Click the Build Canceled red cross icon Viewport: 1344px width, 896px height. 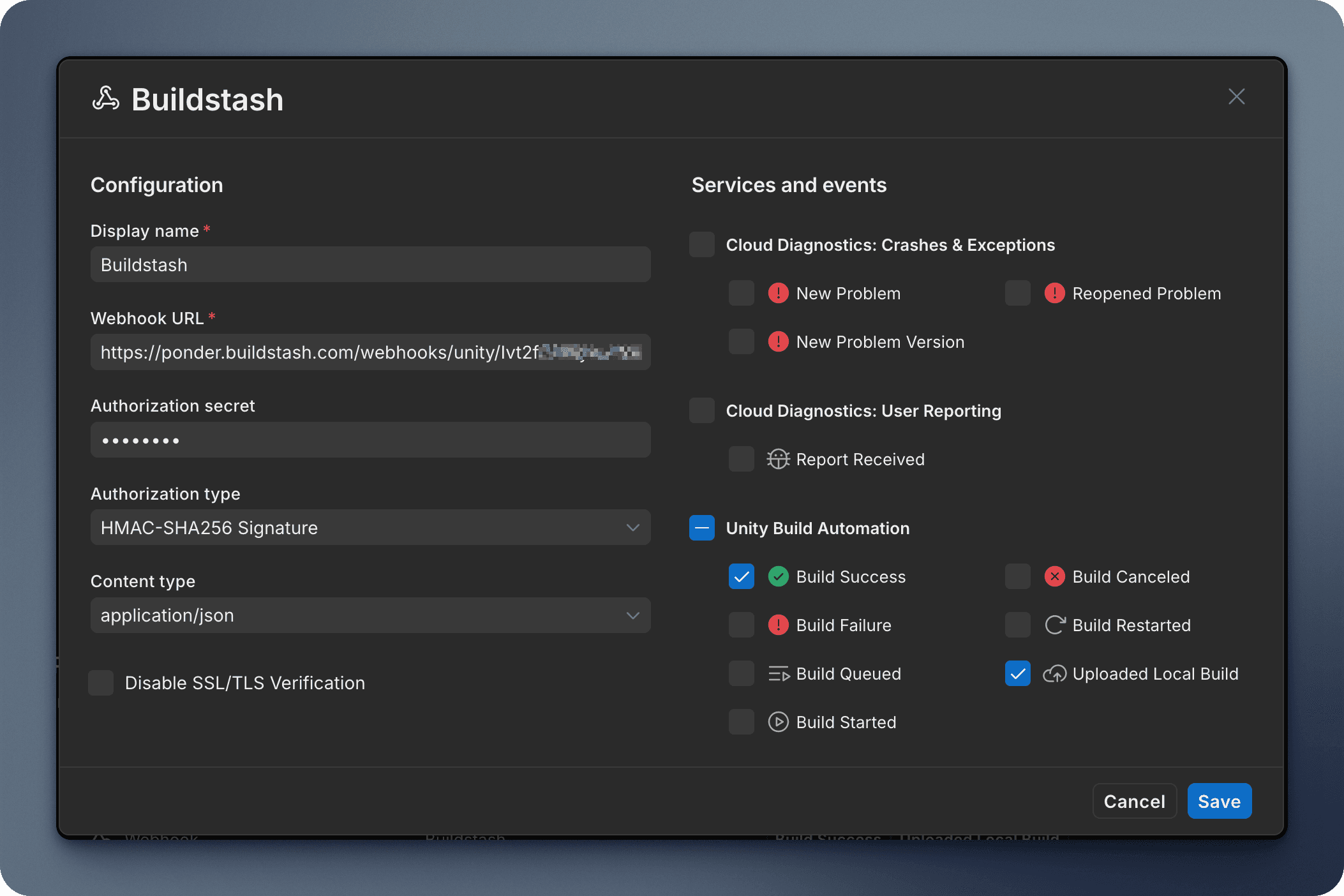click(1055, 576)
